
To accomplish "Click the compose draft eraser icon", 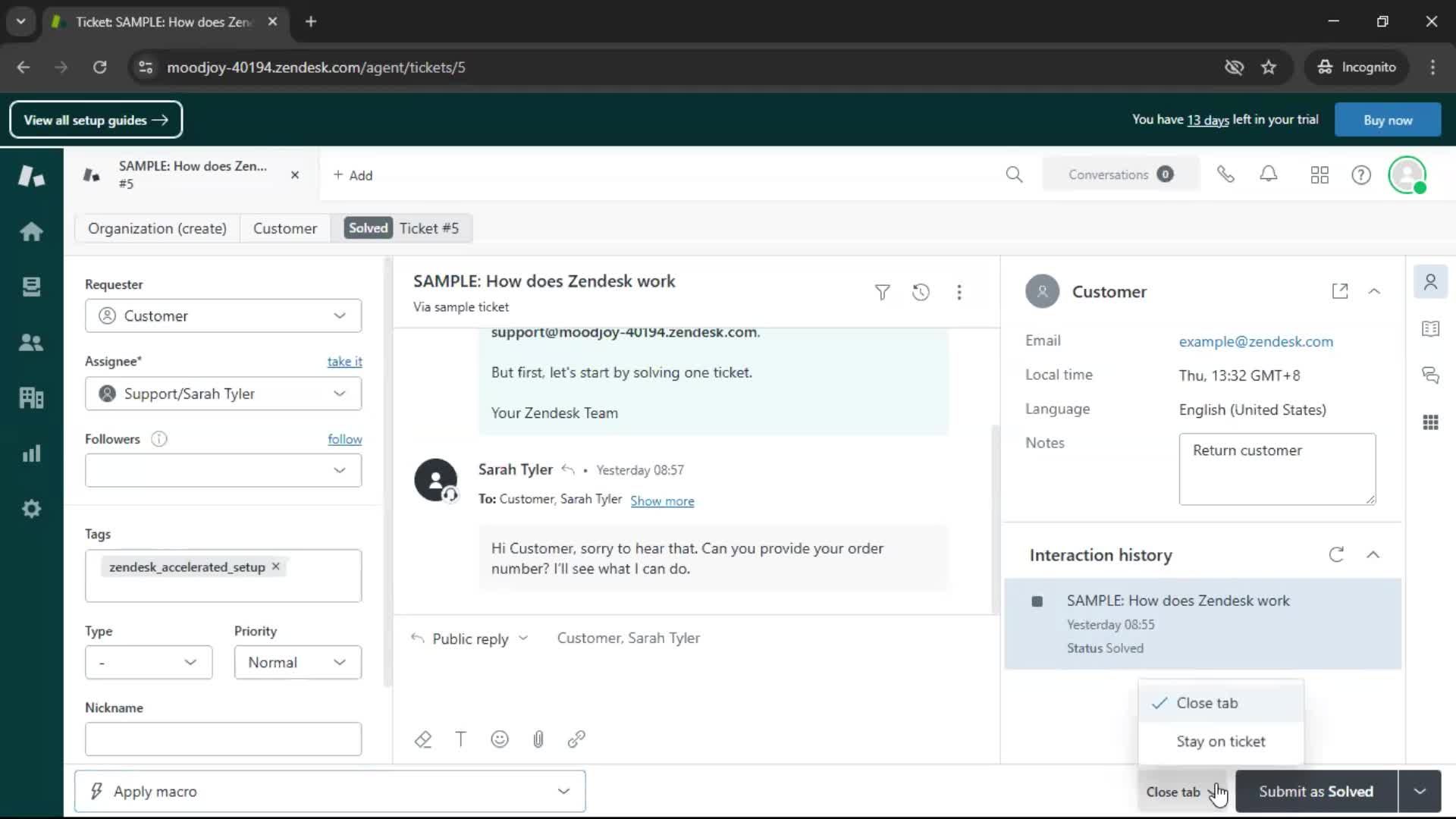I will tap(423, 739).
